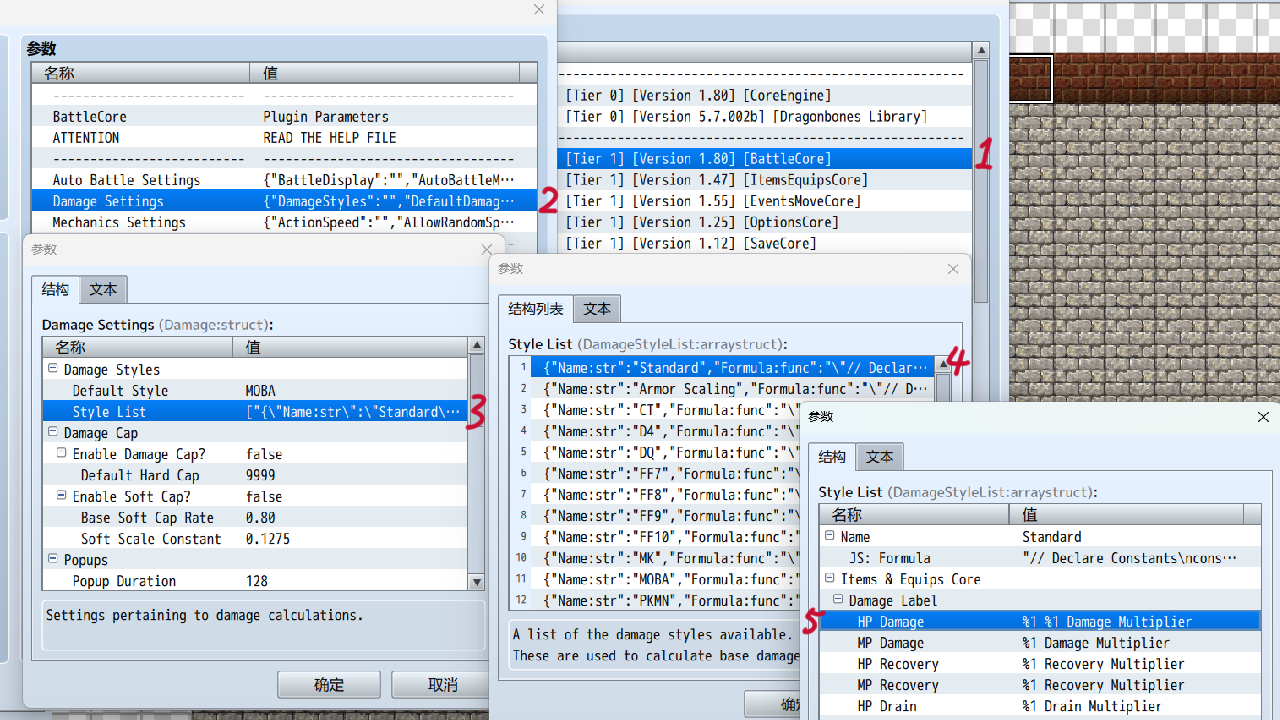Select ItemsEquipsCore plugin row

[x=764, y=179]
